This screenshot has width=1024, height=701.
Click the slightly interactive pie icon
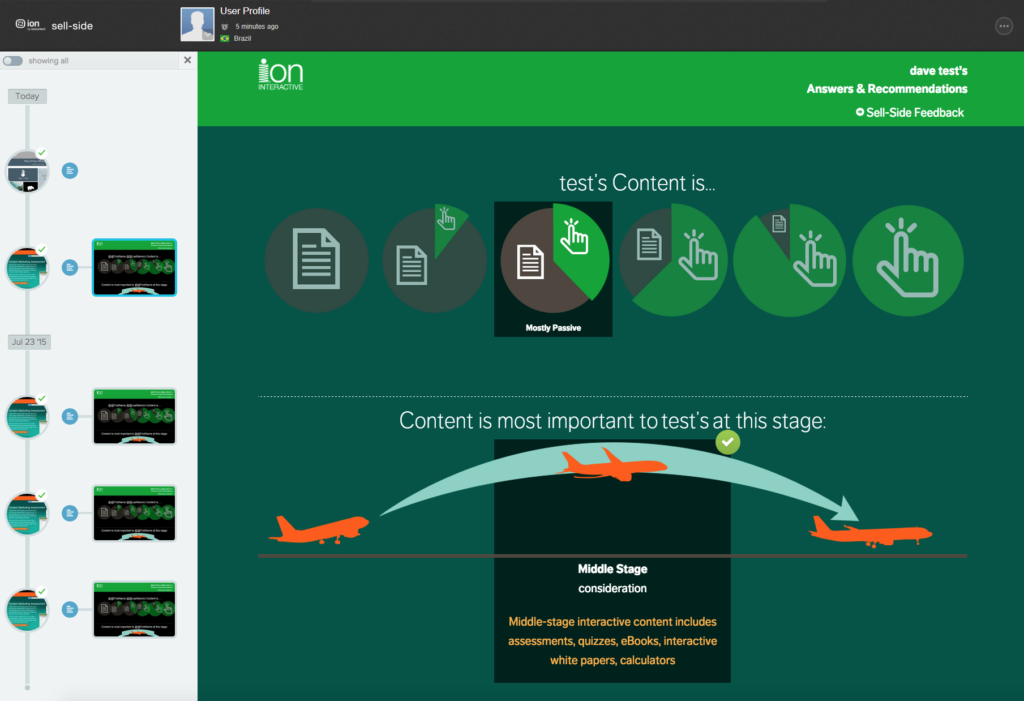[x=435, y=260]
